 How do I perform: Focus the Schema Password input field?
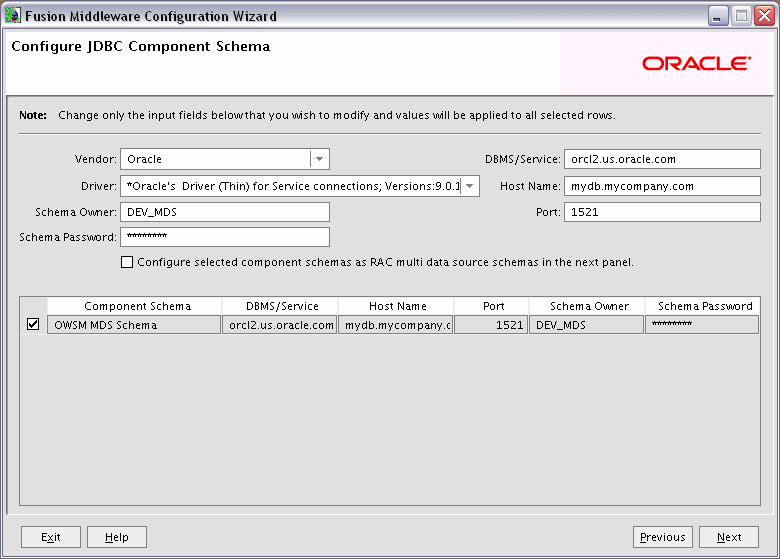tap(225, 237)
